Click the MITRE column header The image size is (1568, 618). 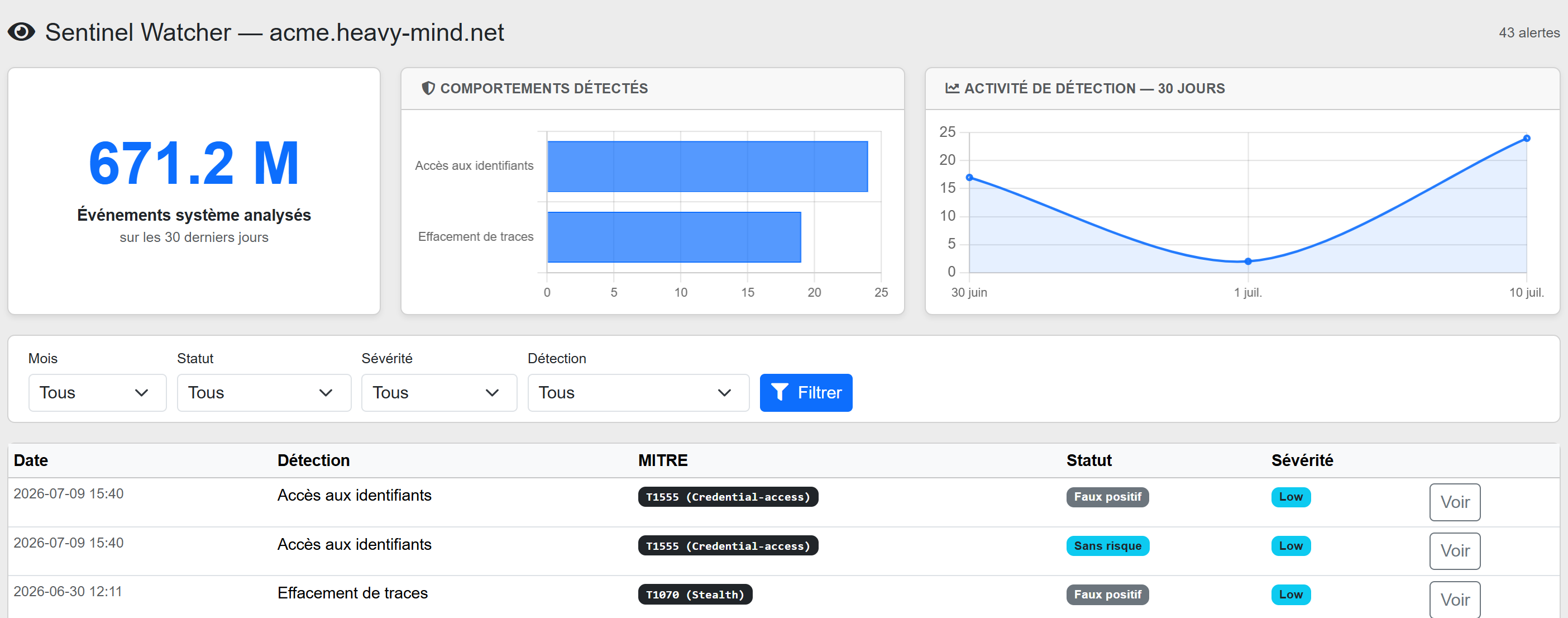(663, 460)
